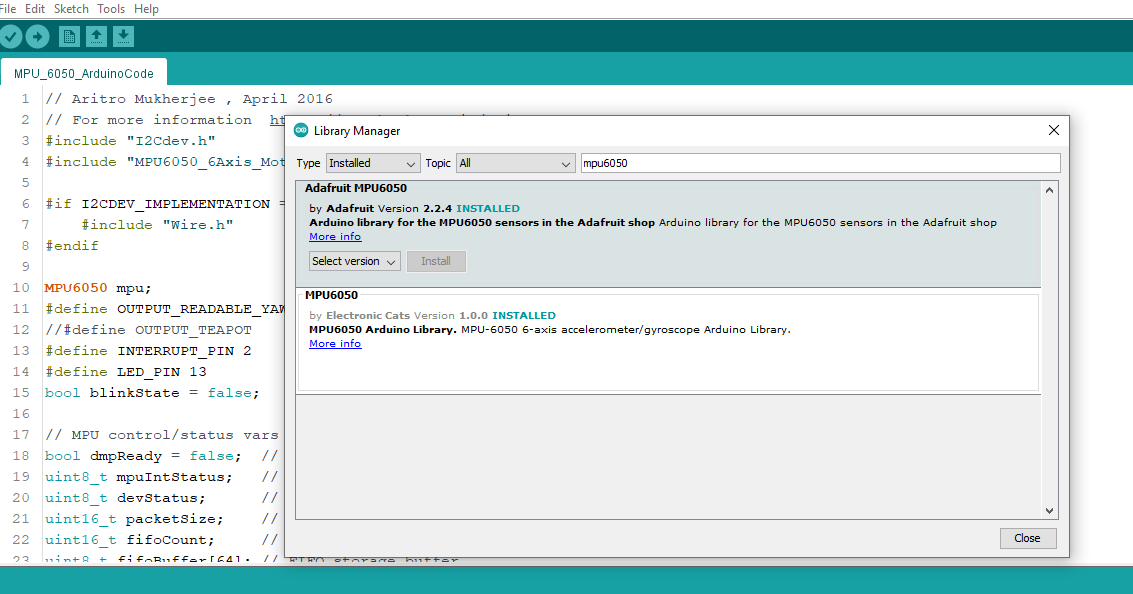The width and height of the screenshot is (1133, 594).
Task: Click code line '#endif'
Action: tap(72, 246)
